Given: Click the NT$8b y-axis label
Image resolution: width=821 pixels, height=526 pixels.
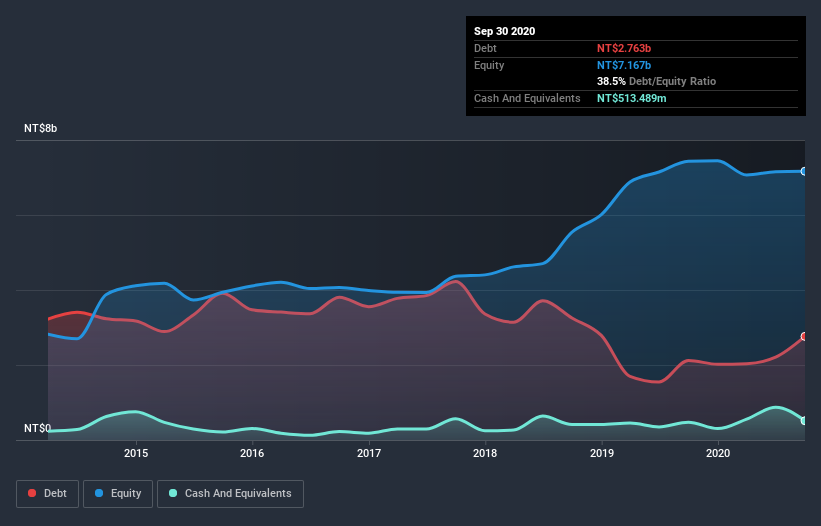Looking at the screenshot, I should coord(40,128).
